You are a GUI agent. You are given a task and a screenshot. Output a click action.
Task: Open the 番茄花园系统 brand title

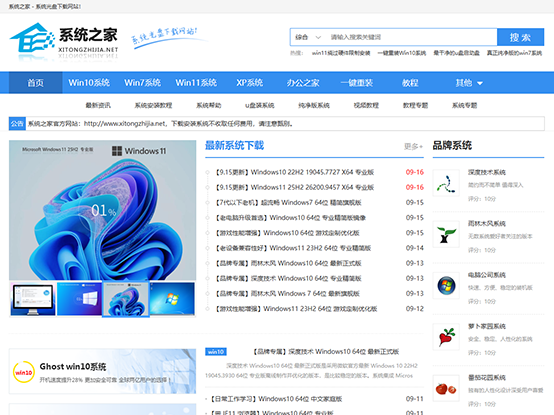pyautogui.click(x=487, y=378)
